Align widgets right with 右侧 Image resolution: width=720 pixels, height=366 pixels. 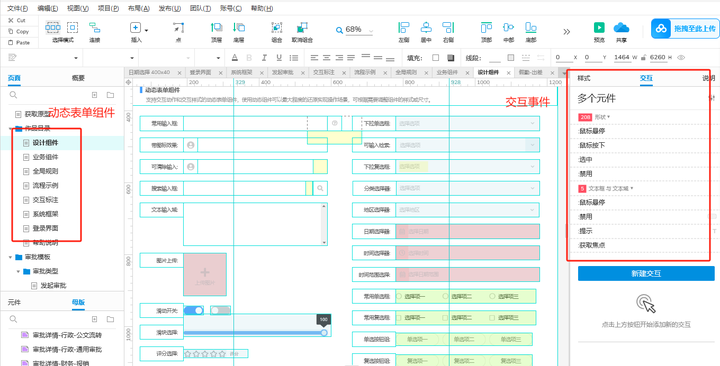(x=448, y=28)
